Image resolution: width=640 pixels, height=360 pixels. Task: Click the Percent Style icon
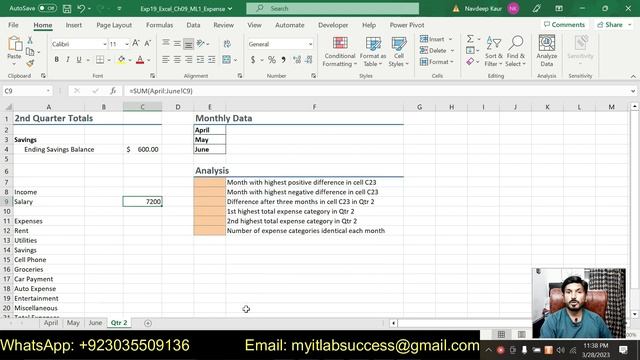pyautogui.click(x=272, y=60)
